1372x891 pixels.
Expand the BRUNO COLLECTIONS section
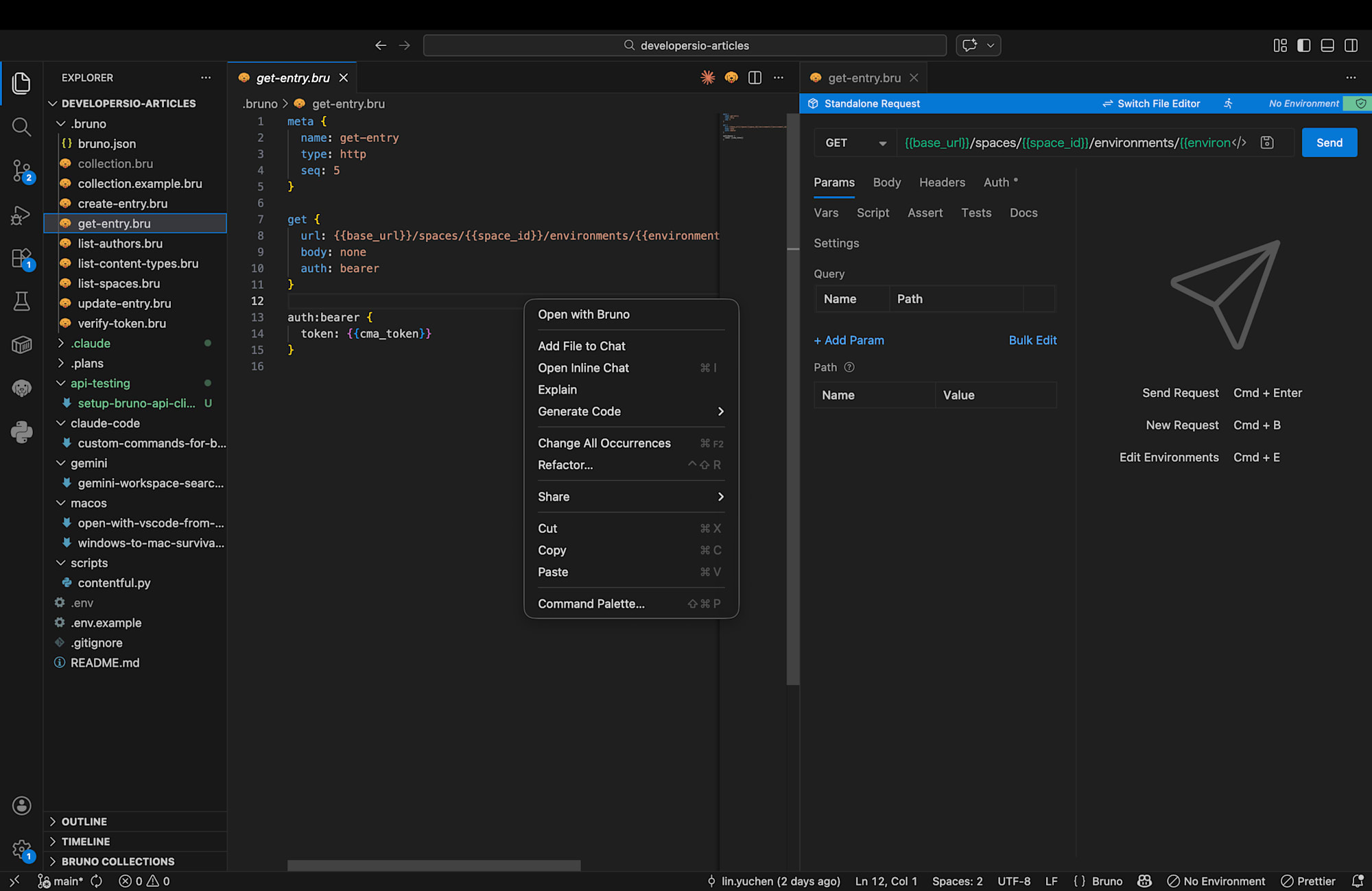point(117,862)
